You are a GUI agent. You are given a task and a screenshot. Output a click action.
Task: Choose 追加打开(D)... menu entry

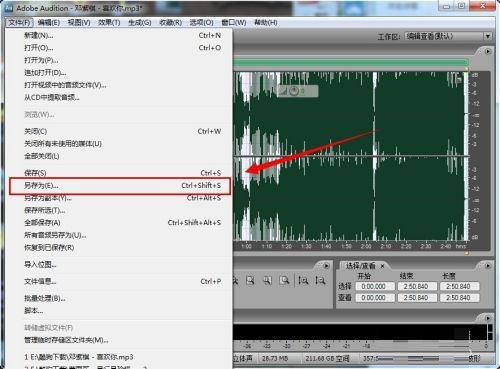click(x=120, y=73)
